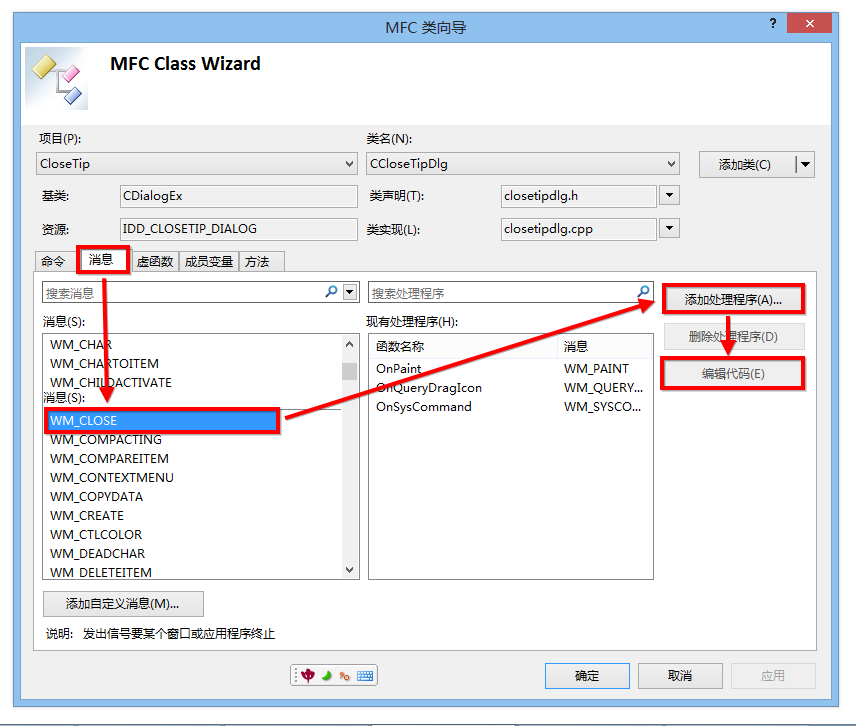Select the OnSysCommand handler row

510,407
